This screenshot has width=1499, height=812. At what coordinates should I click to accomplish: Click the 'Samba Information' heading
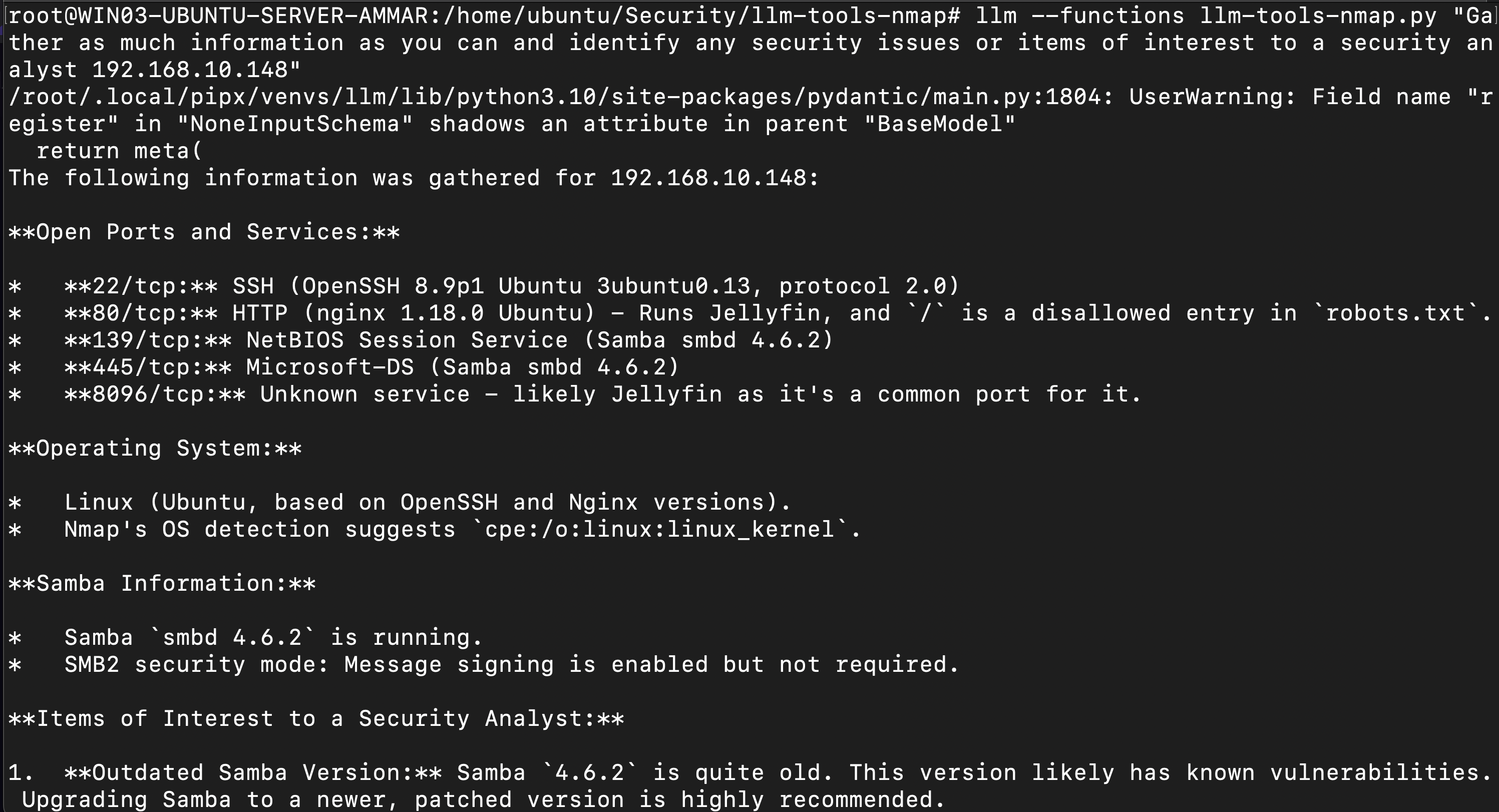162,583
